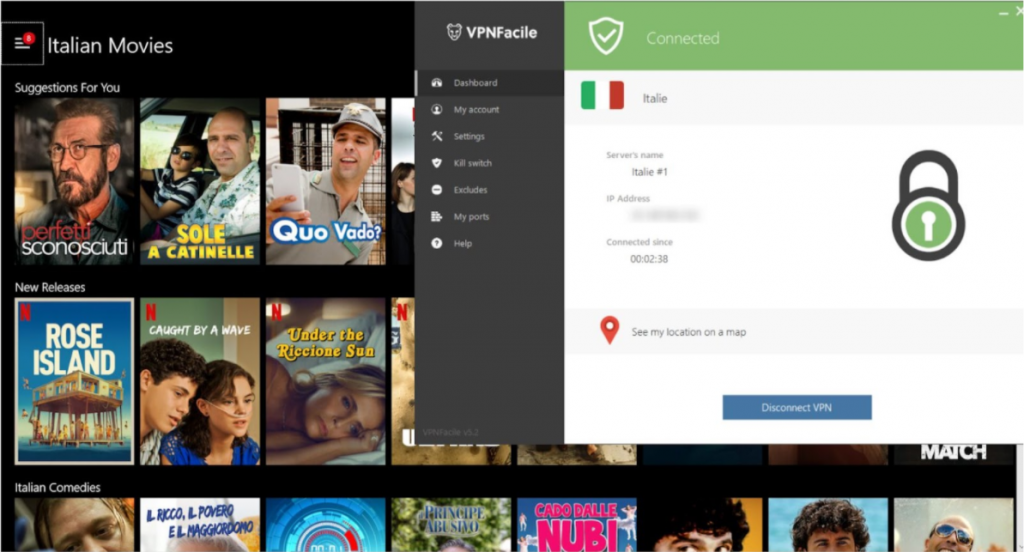The image size is (1024, 552).
Task: Select Kill switch menu entry
Action: coord(489,163)
